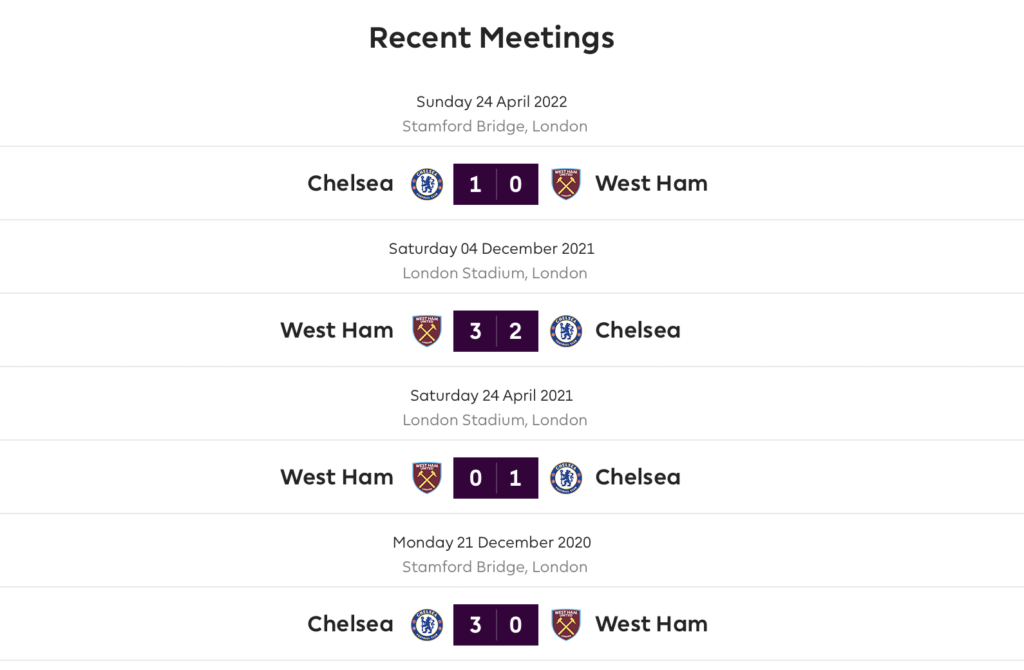This screenshot has width=1024, height=670.
Task: Click the Saturday 04 December 2021 date
Action: (492, 249)
